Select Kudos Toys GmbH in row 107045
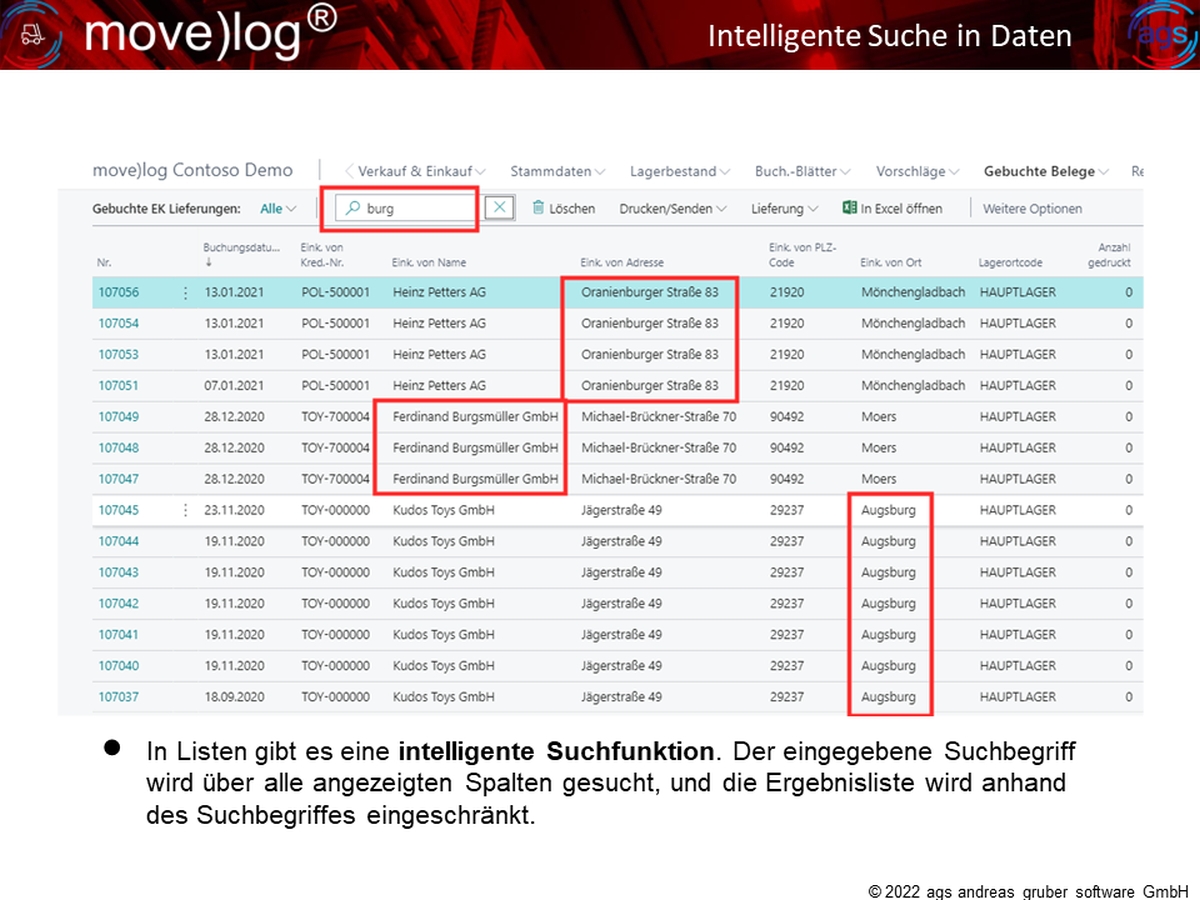 pos(443,510)
